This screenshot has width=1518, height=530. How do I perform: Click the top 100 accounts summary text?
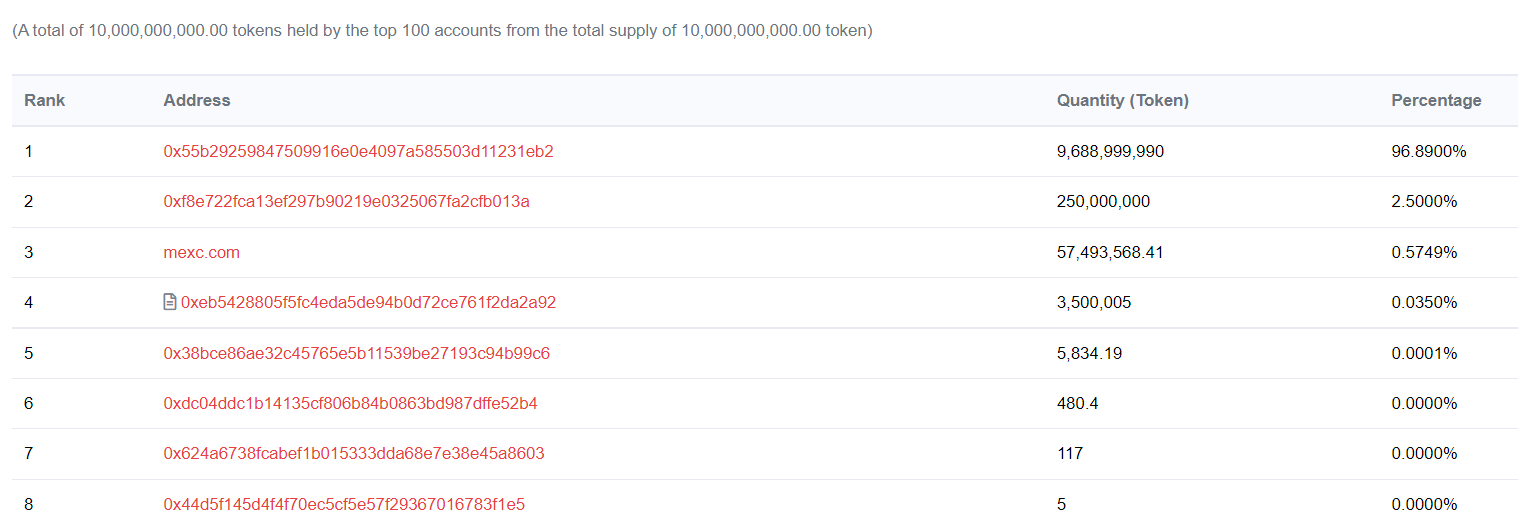tap(442, 30)
